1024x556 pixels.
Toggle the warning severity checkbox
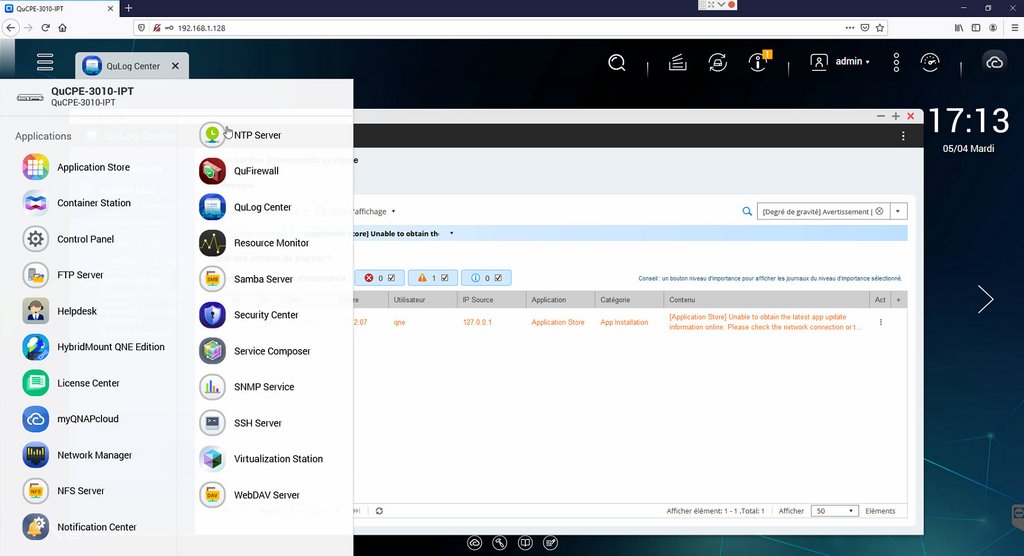pos(445,278)
